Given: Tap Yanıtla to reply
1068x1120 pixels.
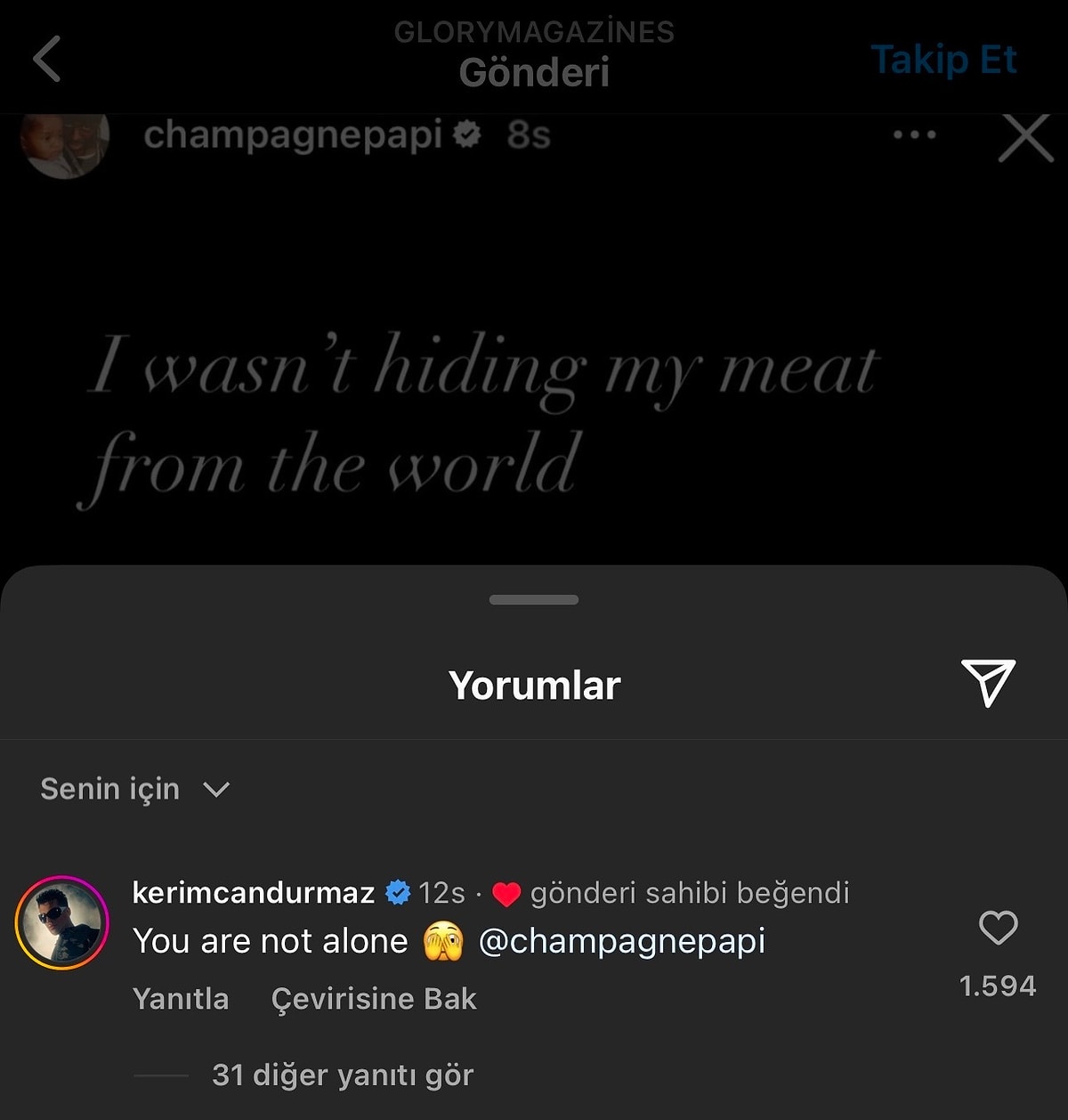Looking at the screenshot, I should coord(181,999).
